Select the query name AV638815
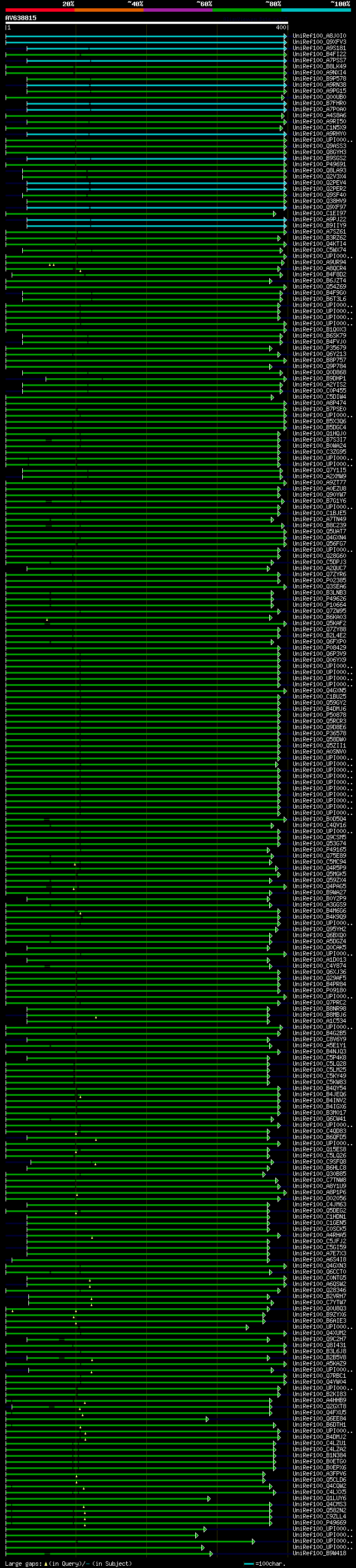 [21, 18]
